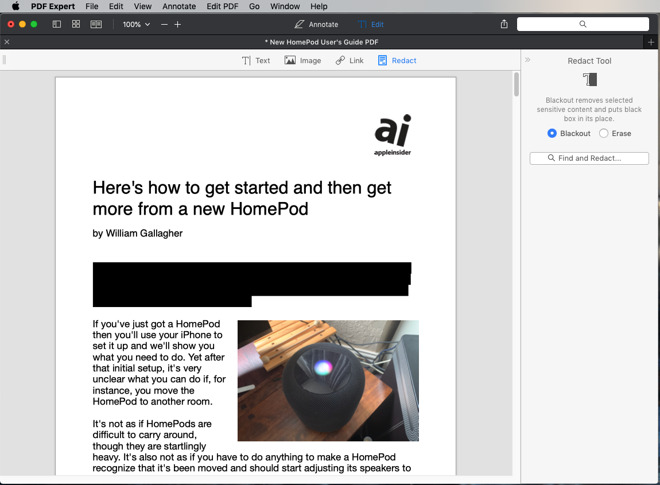660x485 pixels.
Task: Open the Go menu
Action: pos(254,6)
